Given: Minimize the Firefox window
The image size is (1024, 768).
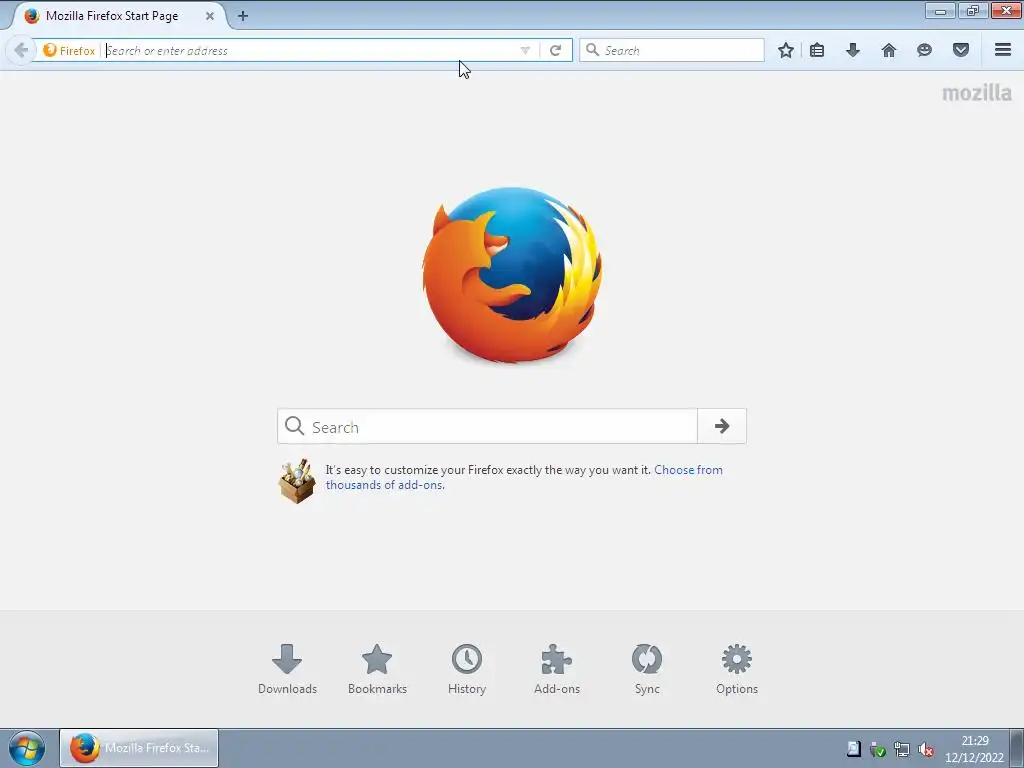Looking at the screenshot, I should (940, 10).
